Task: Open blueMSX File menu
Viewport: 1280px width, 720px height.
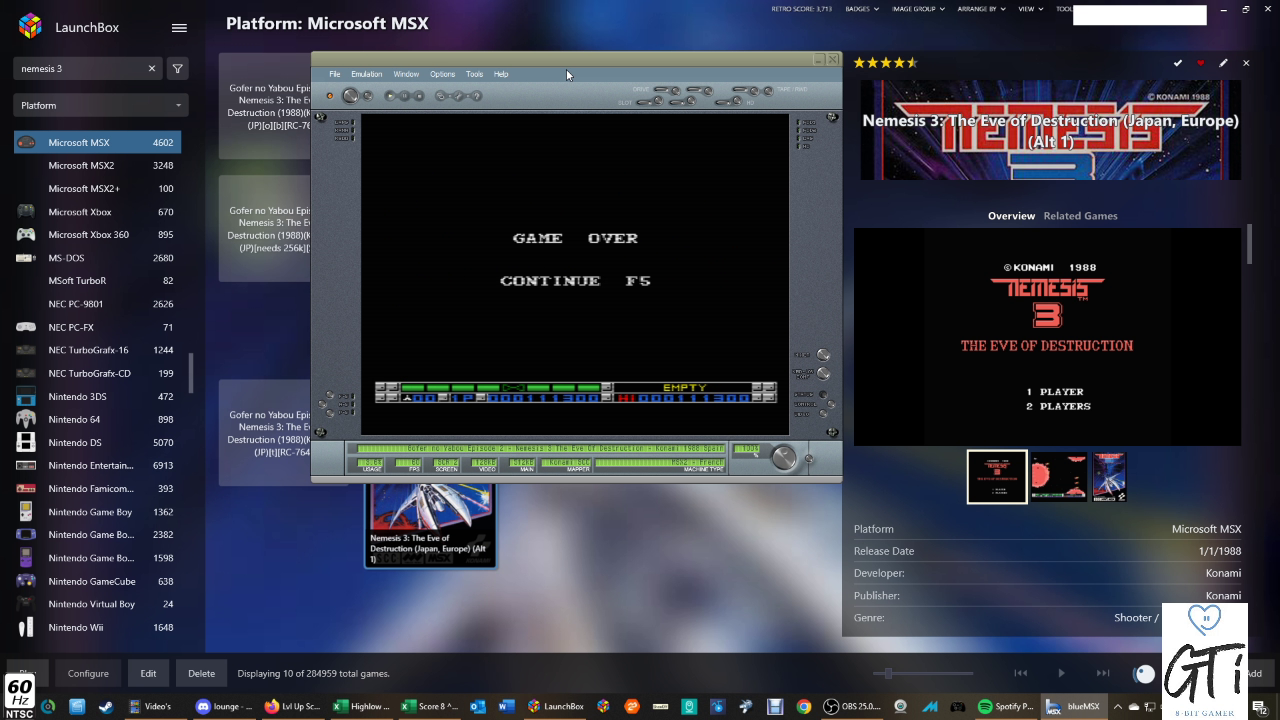Action: click(x=335, y=74)
